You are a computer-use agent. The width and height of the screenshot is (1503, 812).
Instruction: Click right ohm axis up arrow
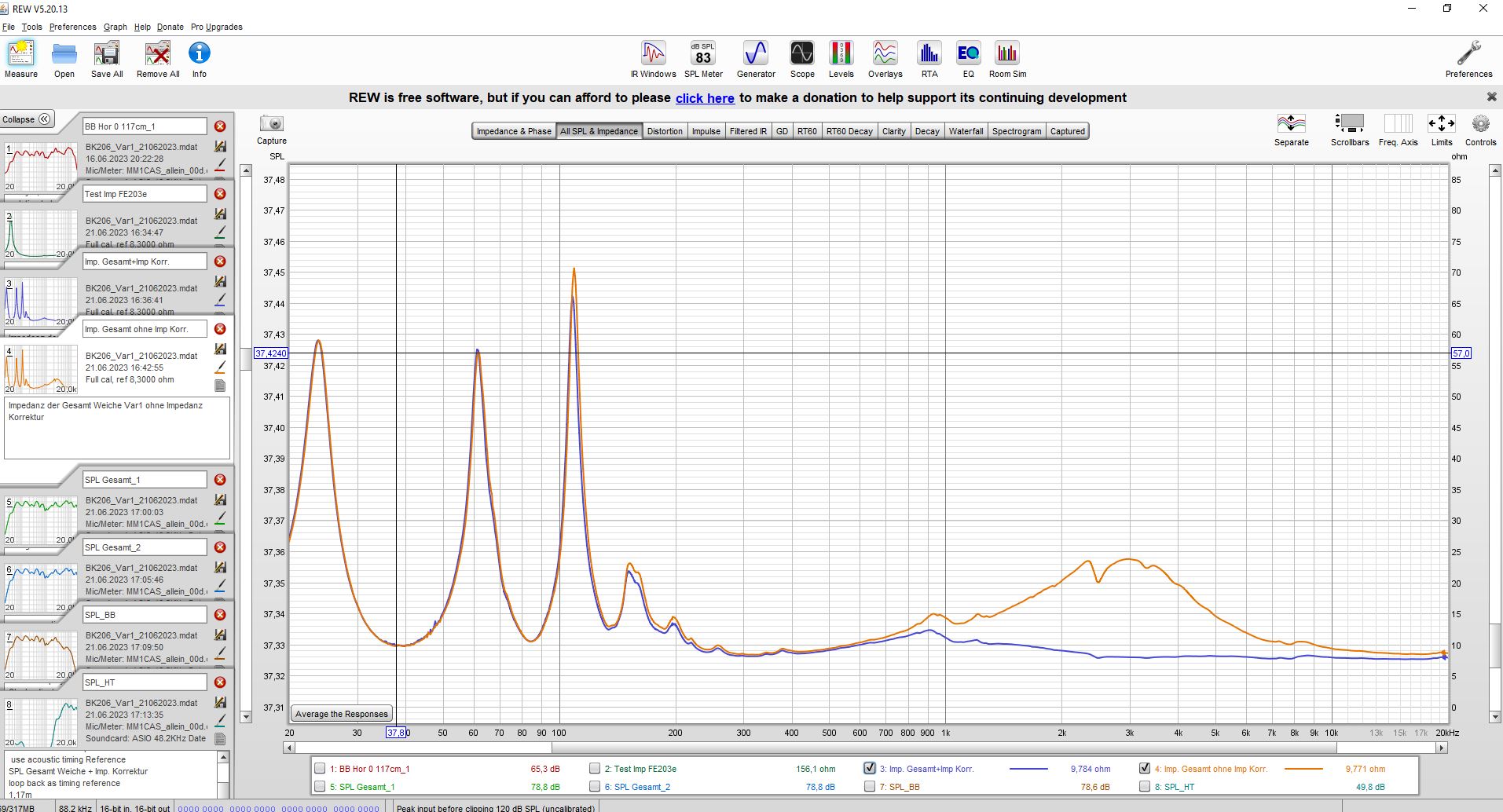click(x=1495, y=171)
